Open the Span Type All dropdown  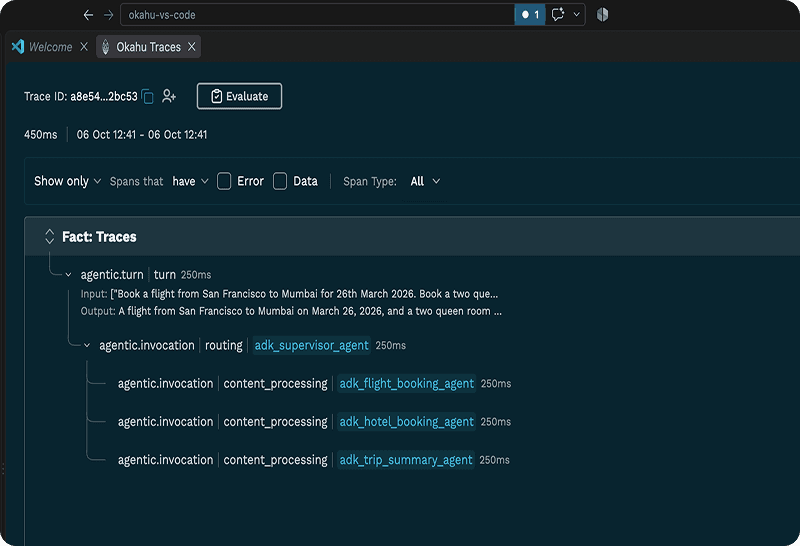pyautogui.click(x=425, y=181)
